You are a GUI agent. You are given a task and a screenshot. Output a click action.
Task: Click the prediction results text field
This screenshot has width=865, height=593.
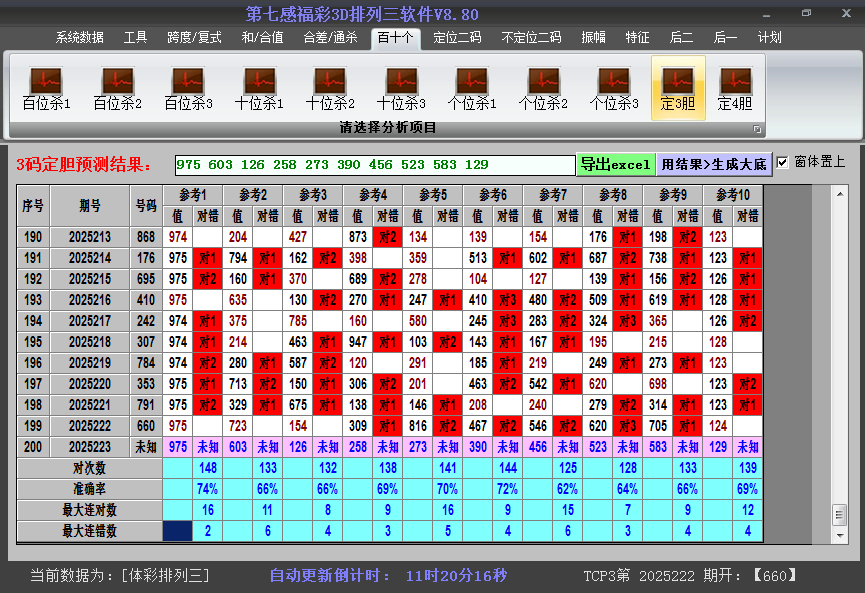click(x=374, y=165)
